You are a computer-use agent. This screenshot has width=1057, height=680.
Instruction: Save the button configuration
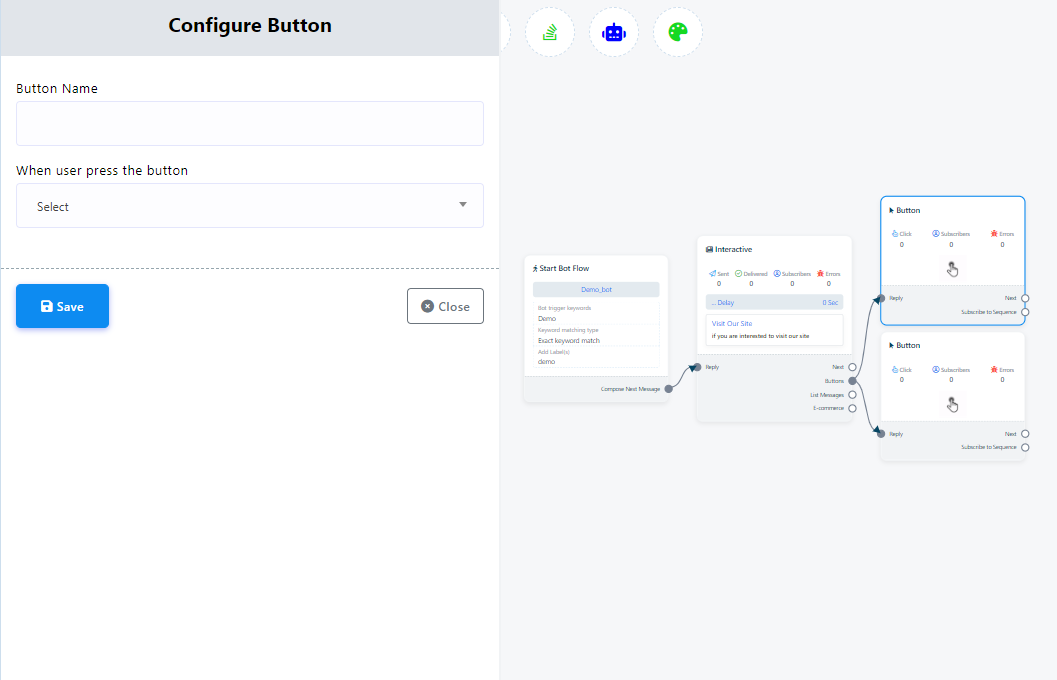62,306
